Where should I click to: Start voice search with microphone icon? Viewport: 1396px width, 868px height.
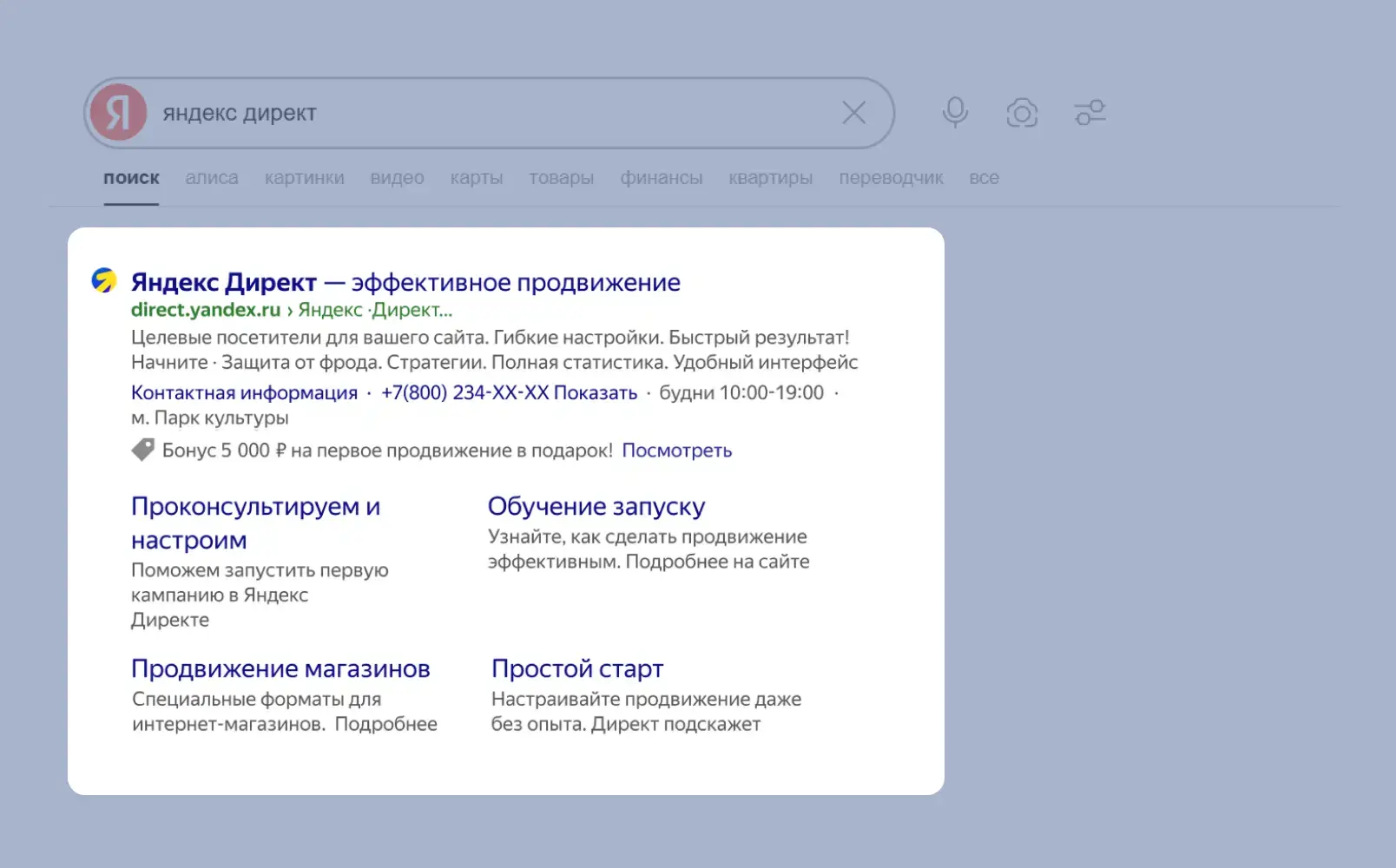pos(955,113)
